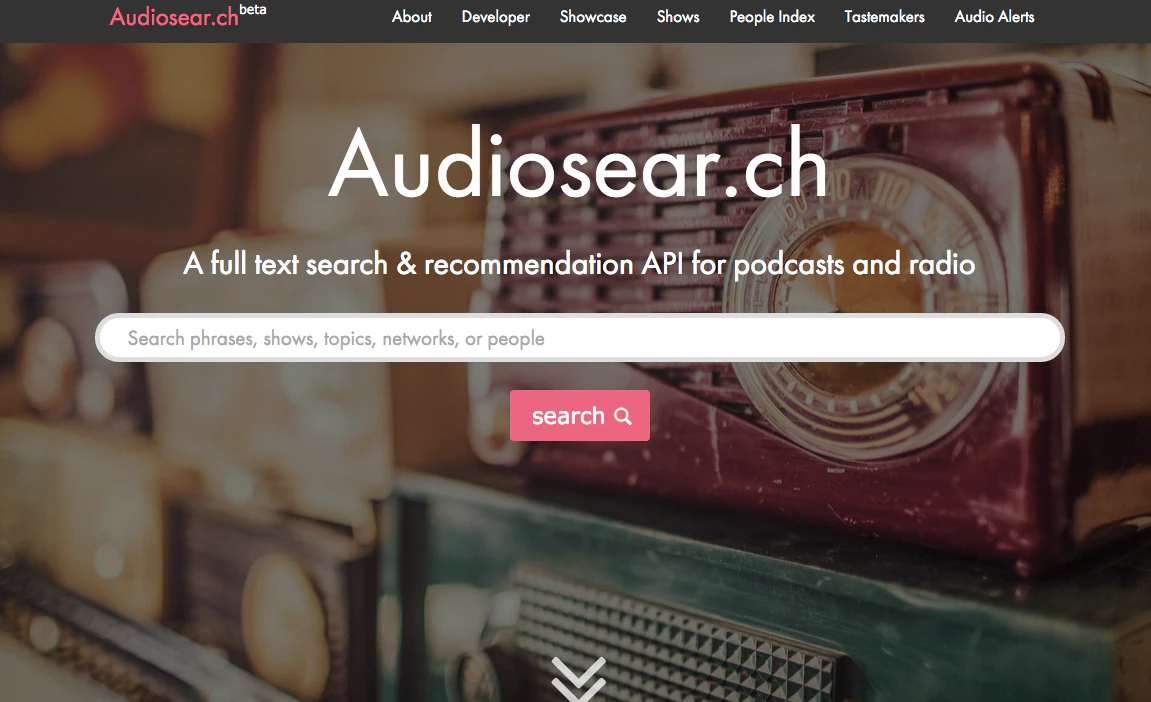Click the large Audiosear.ch hero heading
This screenshot has height=702, width=1151.
coord(578,163)
